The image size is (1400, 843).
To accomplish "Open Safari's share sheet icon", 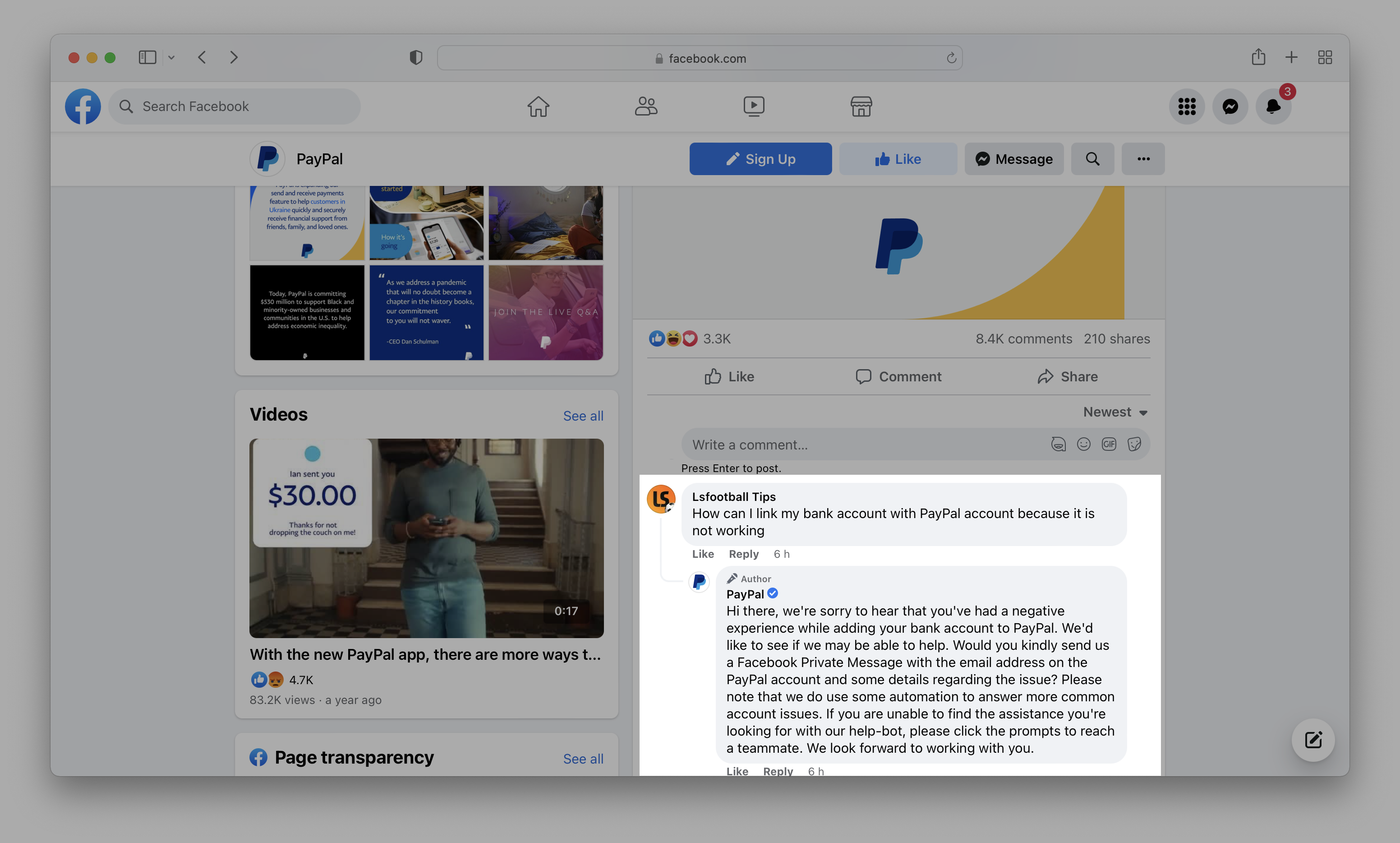I will 1258,57.
